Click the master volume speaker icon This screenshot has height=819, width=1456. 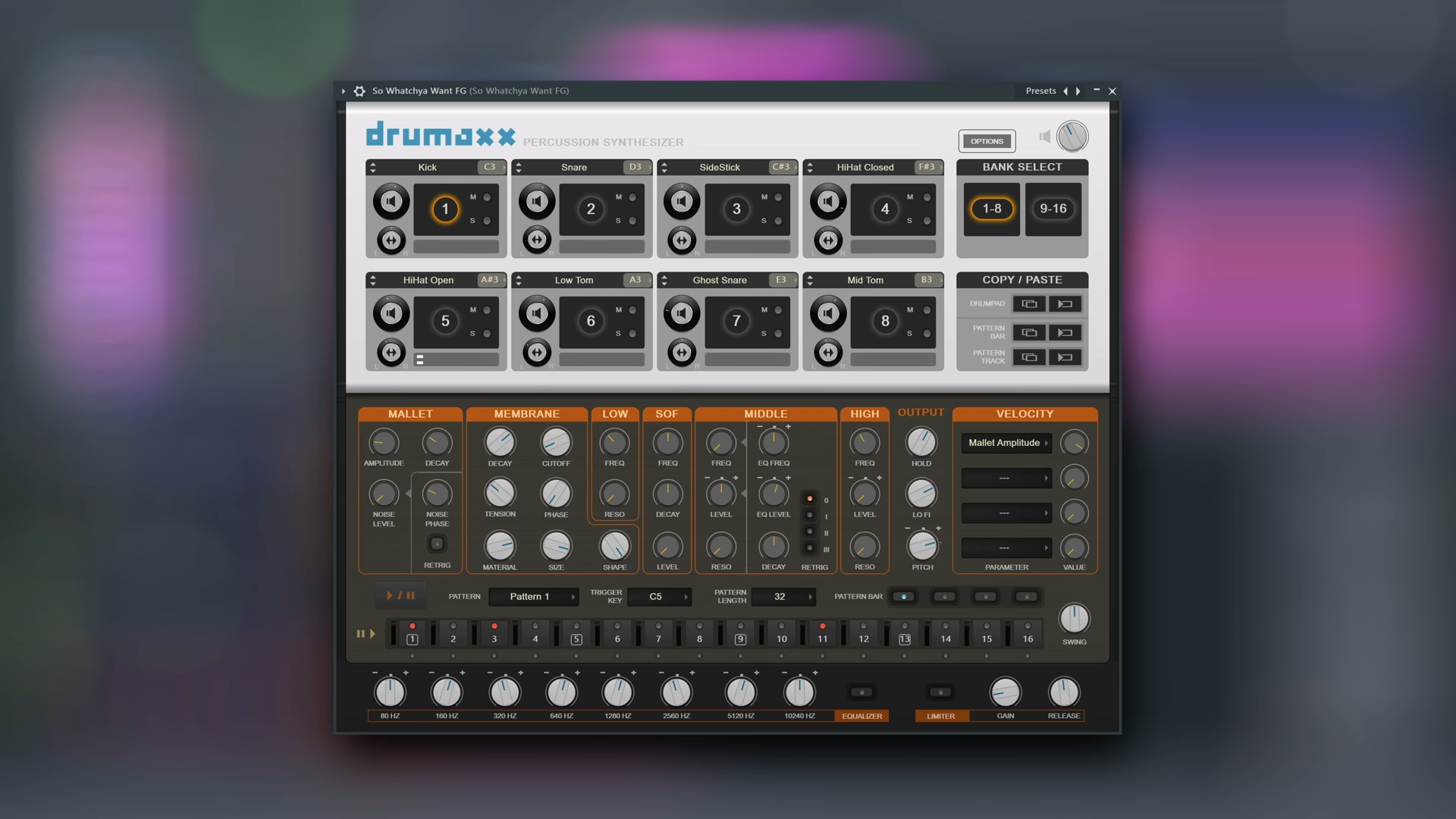click(x=1045, y=136)
